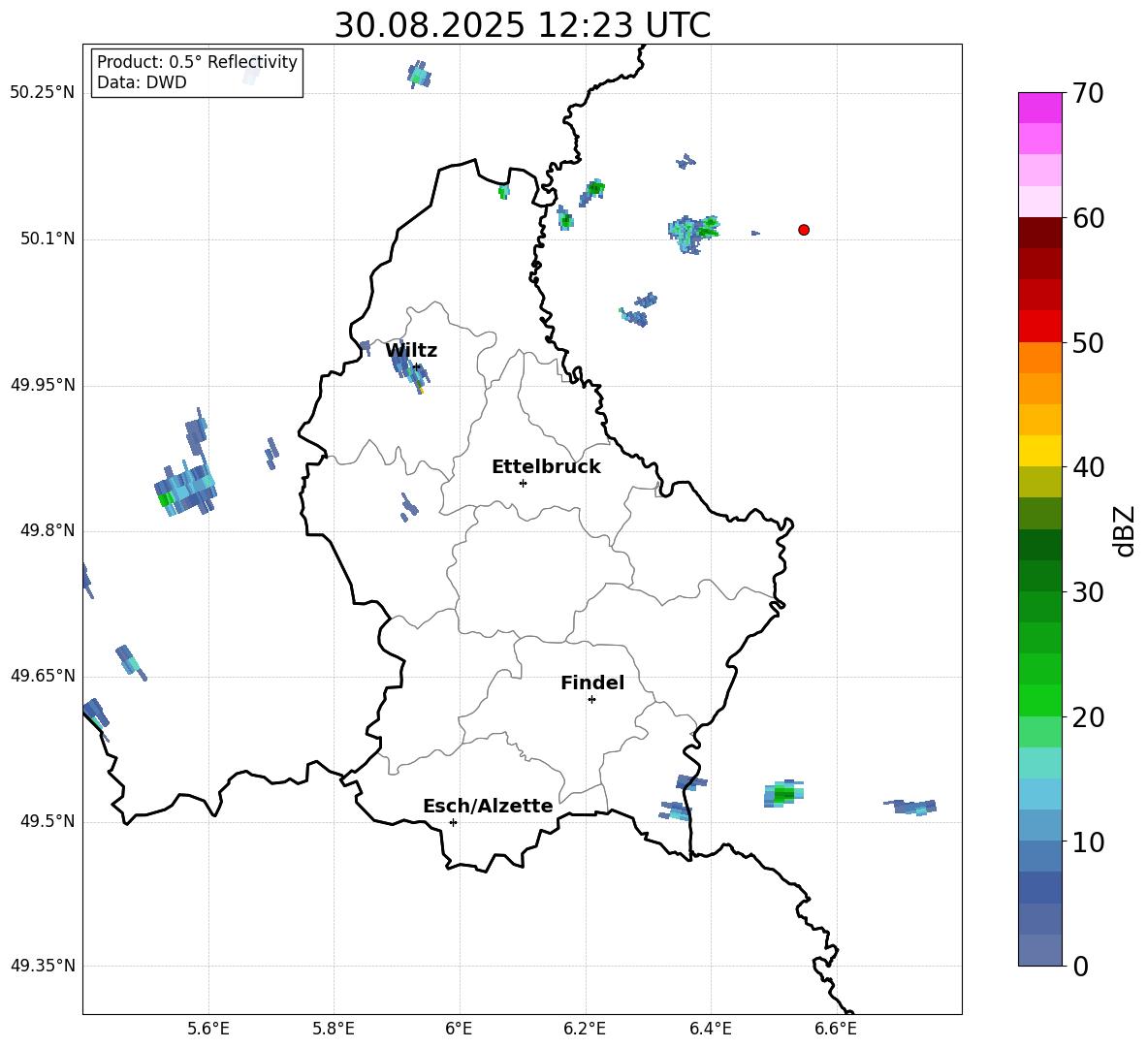Screen dimensions: 1148x1048
Task: Click the Product 0.5° Reflectivity info box
Action: click(197, 73)
